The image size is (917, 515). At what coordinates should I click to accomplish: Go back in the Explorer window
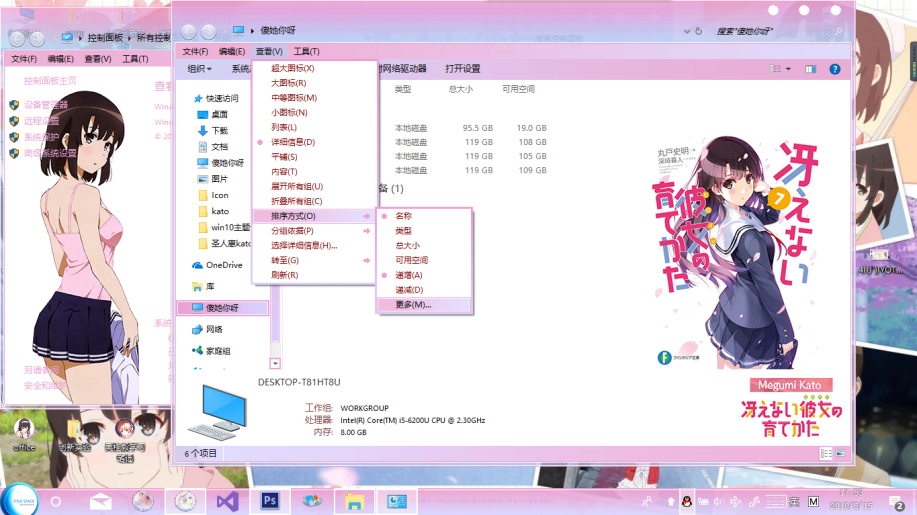click(188, 32)
